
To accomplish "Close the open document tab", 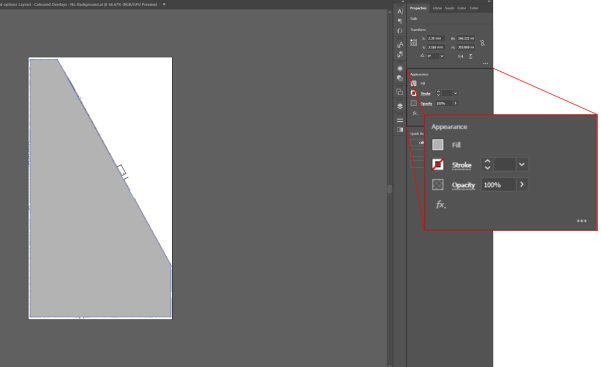I will click(164, 4).
